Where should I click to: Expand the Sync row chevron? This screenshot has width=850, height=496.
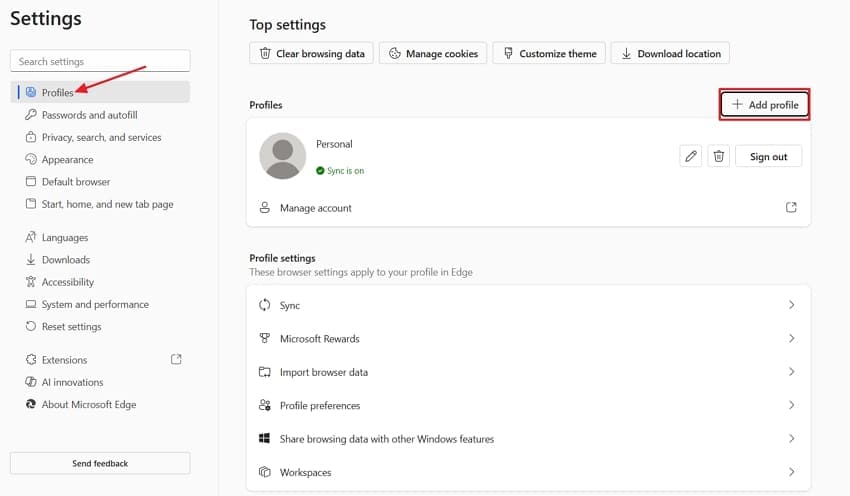click(791, 305)
